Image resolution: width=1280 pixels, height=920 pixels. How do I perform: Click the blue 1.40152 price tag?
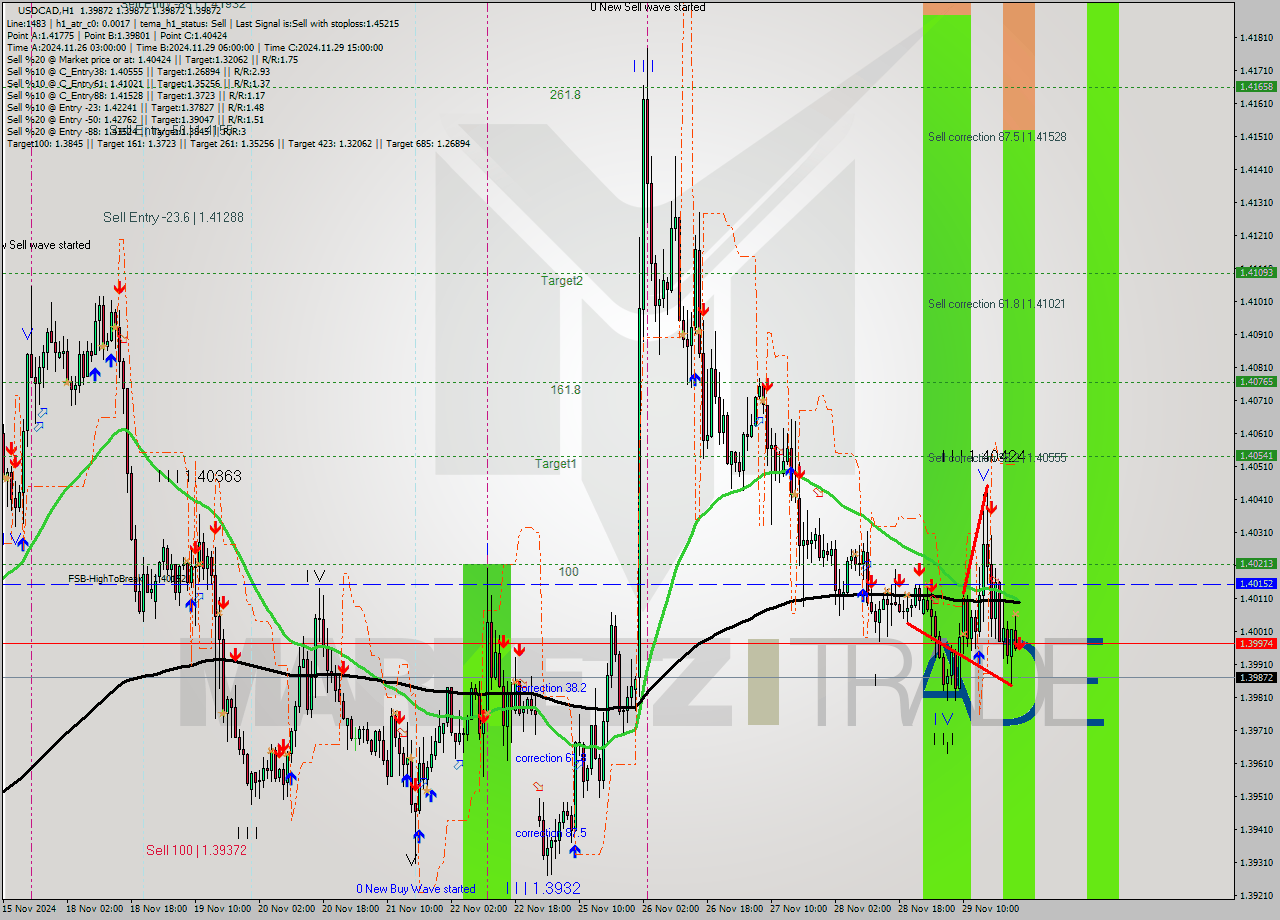(x=1256, y=584)
